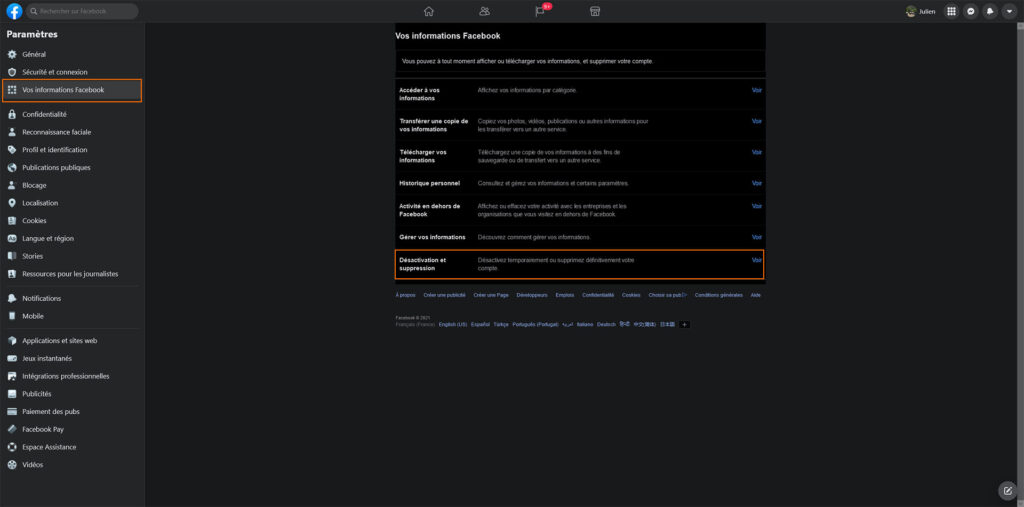Click the Vidéos reel icon

pyautogui.click(x=11, y=465)
